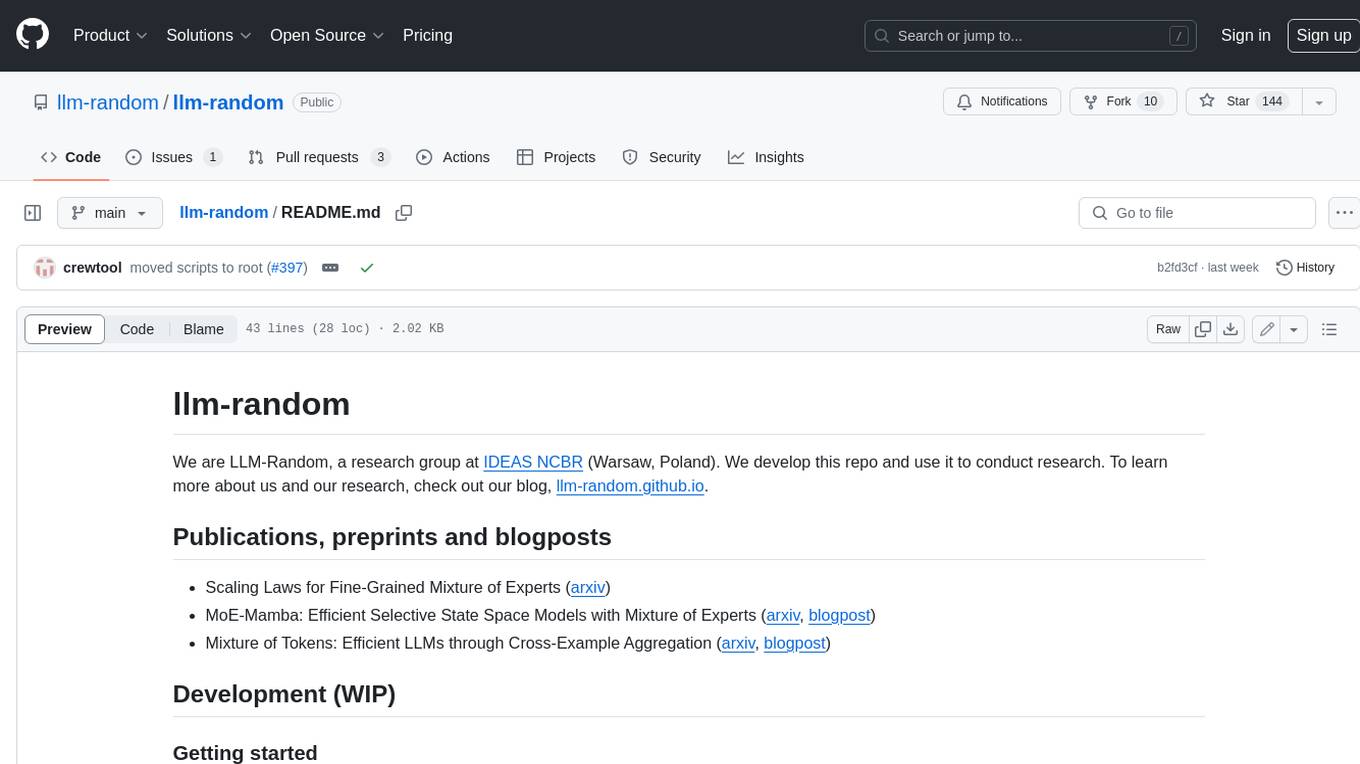Focus the Search or jump to field

[x=1031, y=36]
